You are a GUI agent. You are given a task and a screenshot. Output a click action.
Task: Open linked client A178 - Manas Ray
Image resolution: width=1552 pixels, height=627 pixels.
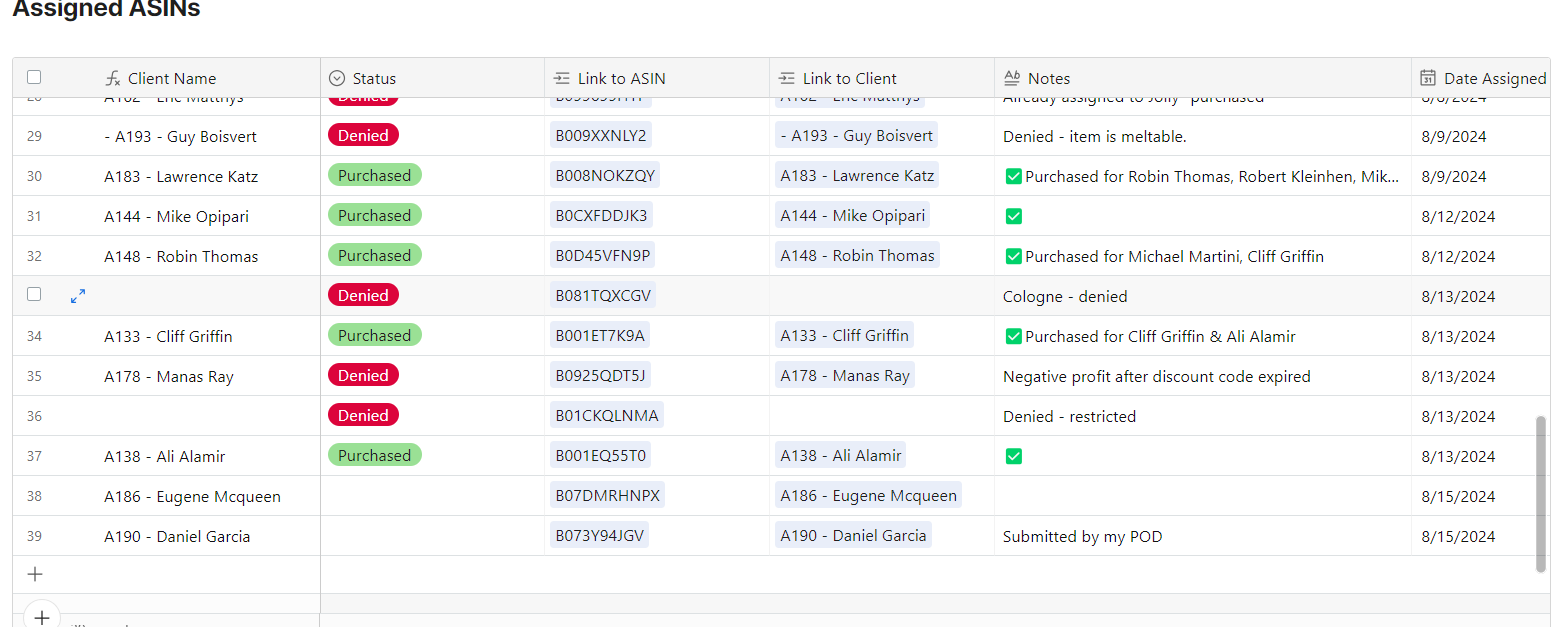[845, 375]
